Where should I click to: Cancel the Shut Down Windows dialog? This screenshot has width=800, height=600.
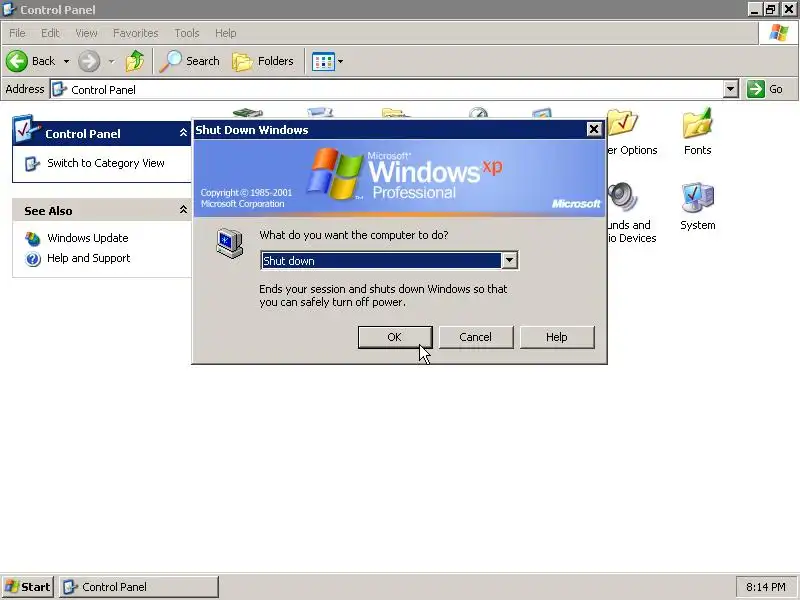tap(476, 337)
